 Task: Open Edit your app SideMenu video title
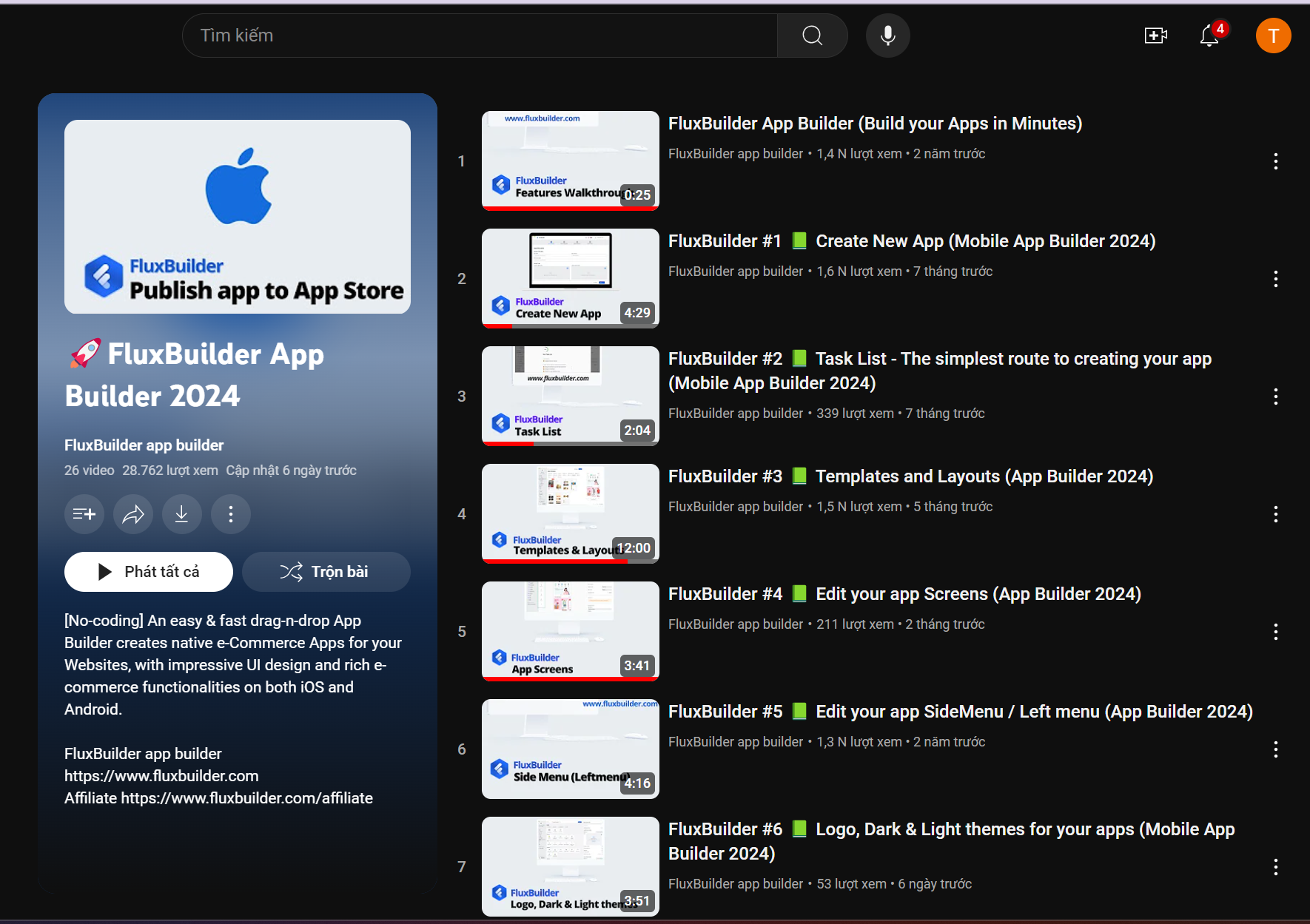960,712
